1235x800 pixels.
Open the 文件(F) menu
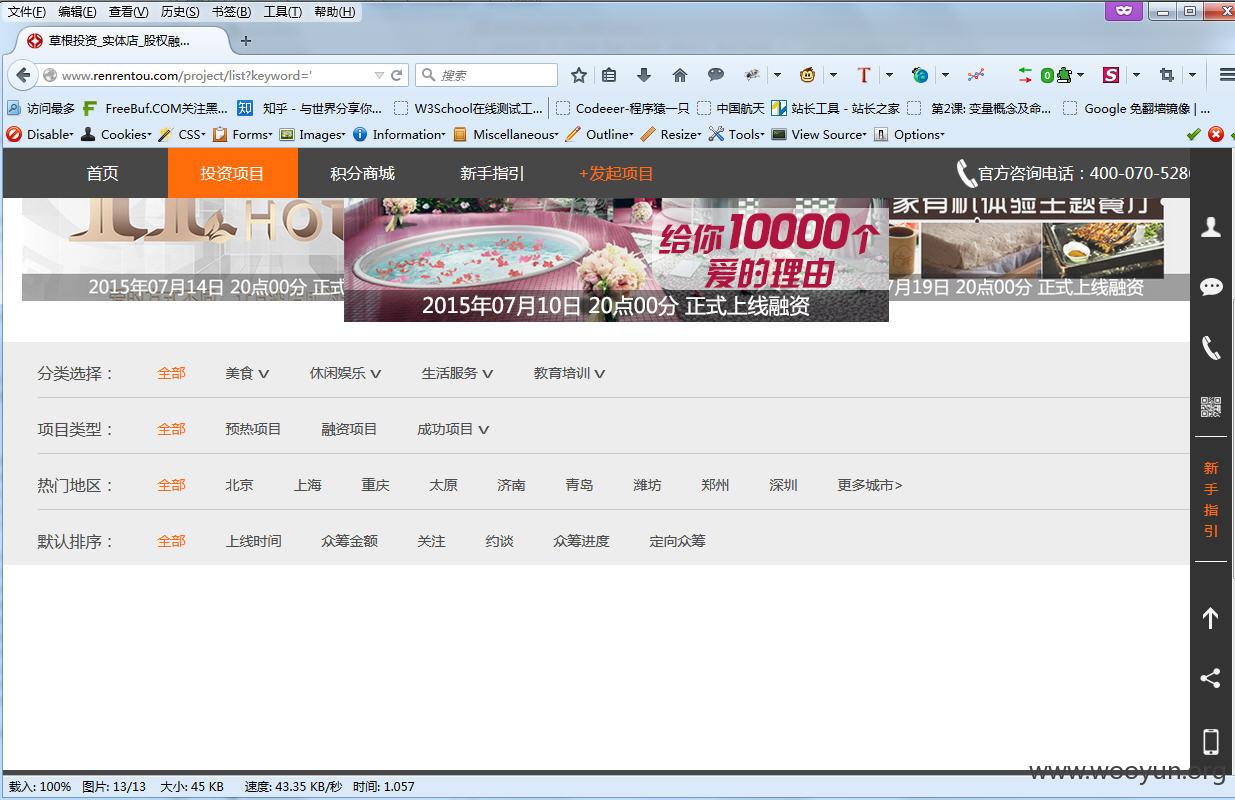coord(27,12)
